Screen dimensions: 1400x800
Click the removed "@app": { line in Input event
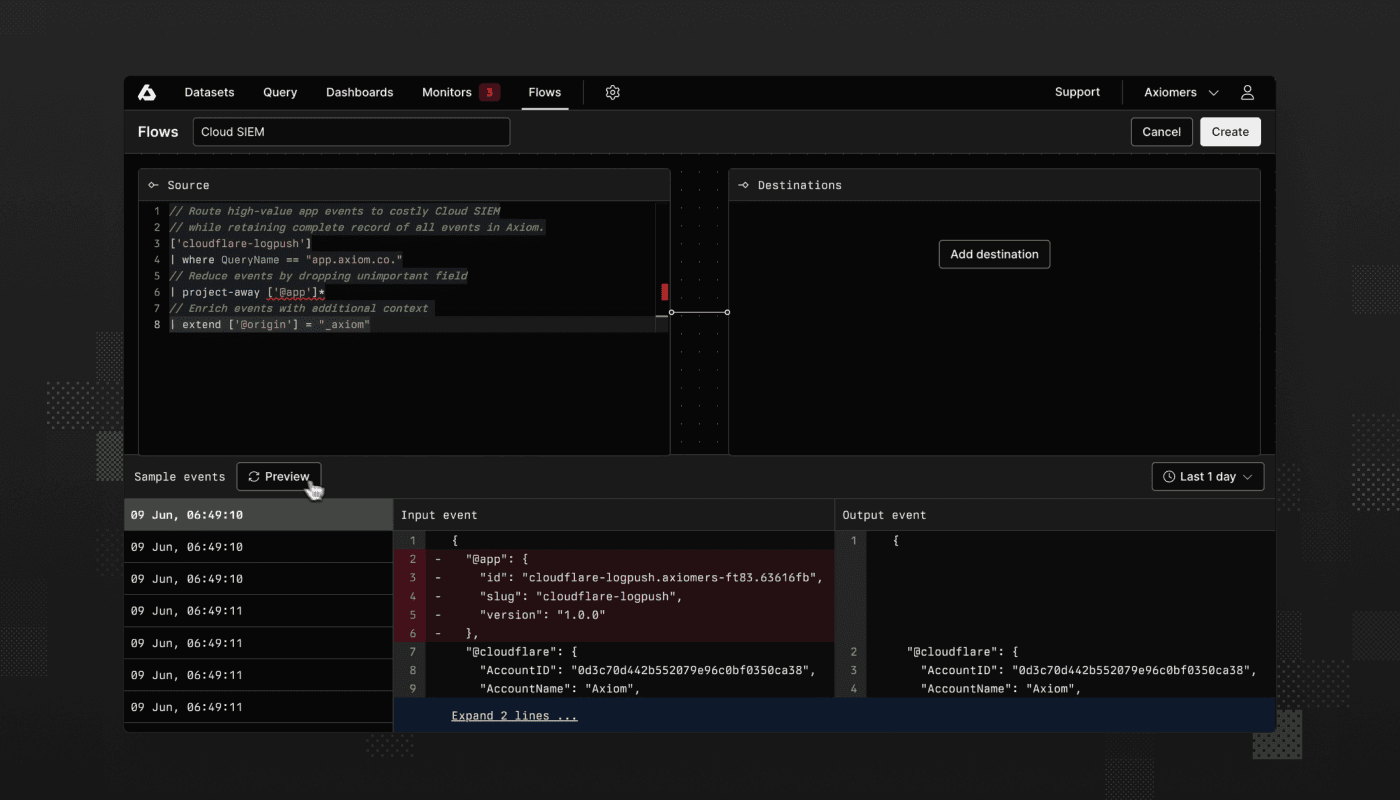click(x=614, y=559)
